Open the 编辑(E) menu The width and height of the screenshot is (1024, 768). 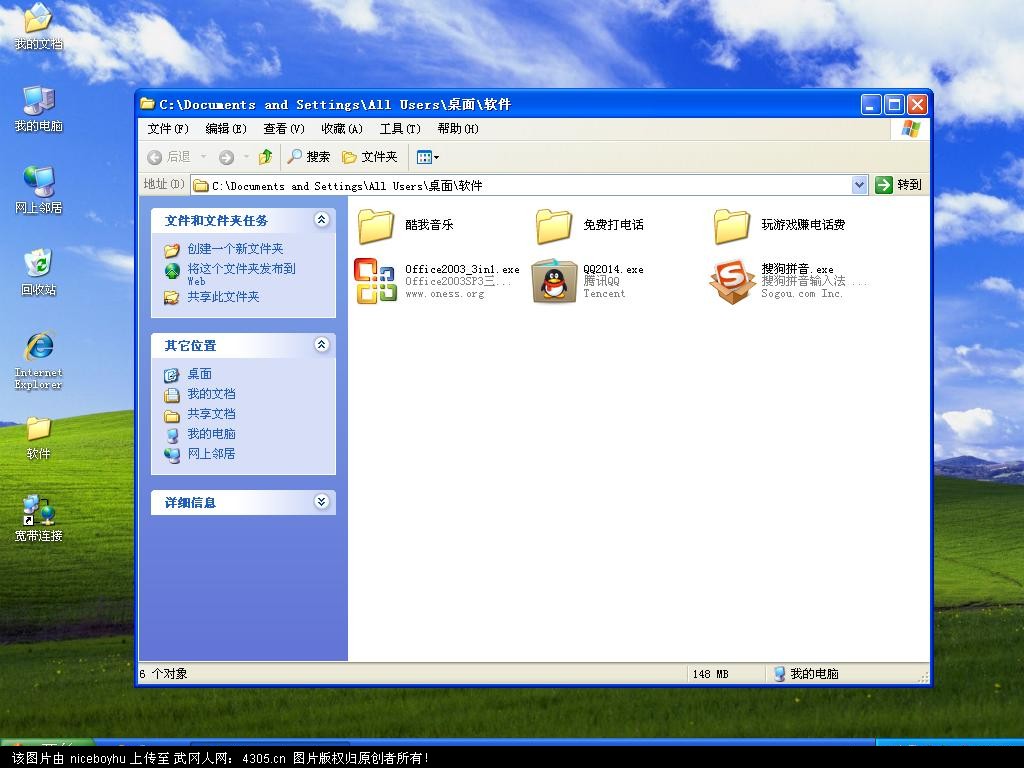point(226,129)
